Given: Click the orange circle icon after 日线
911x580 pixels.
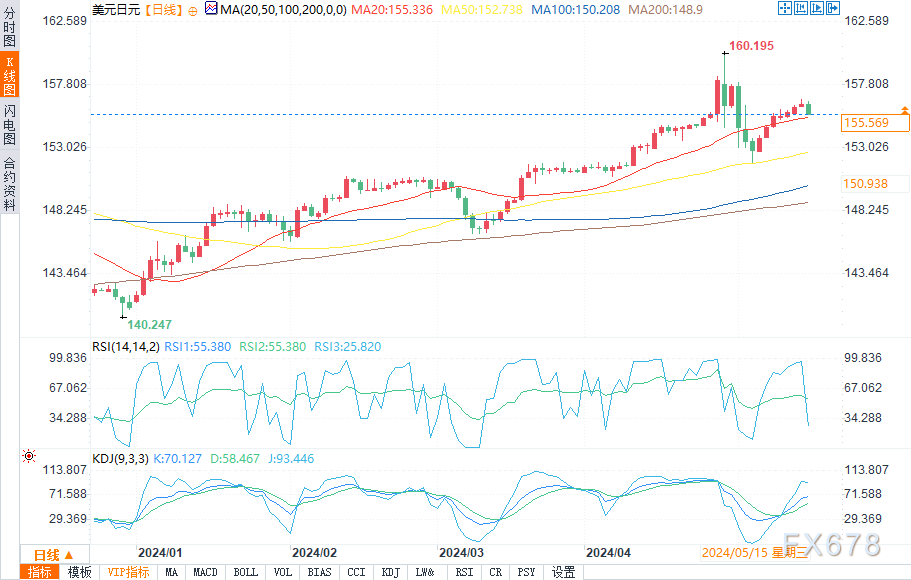Looking at the screenshot, I should pyautogui.click(x=193, y=10).
